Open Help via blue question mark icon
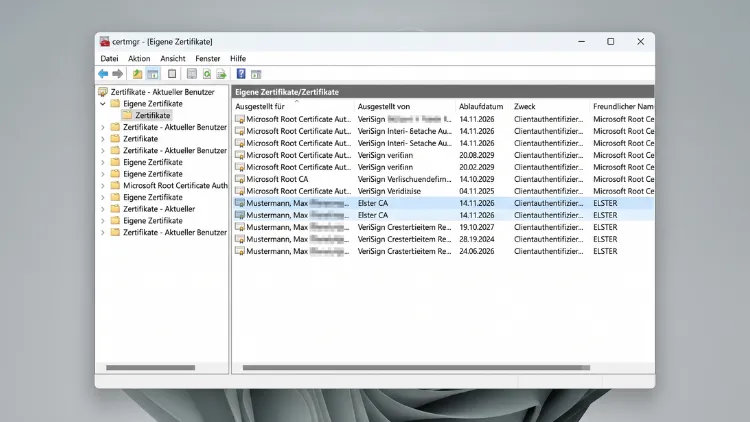Viewport: 750px width, 422px height. point(241,74)
